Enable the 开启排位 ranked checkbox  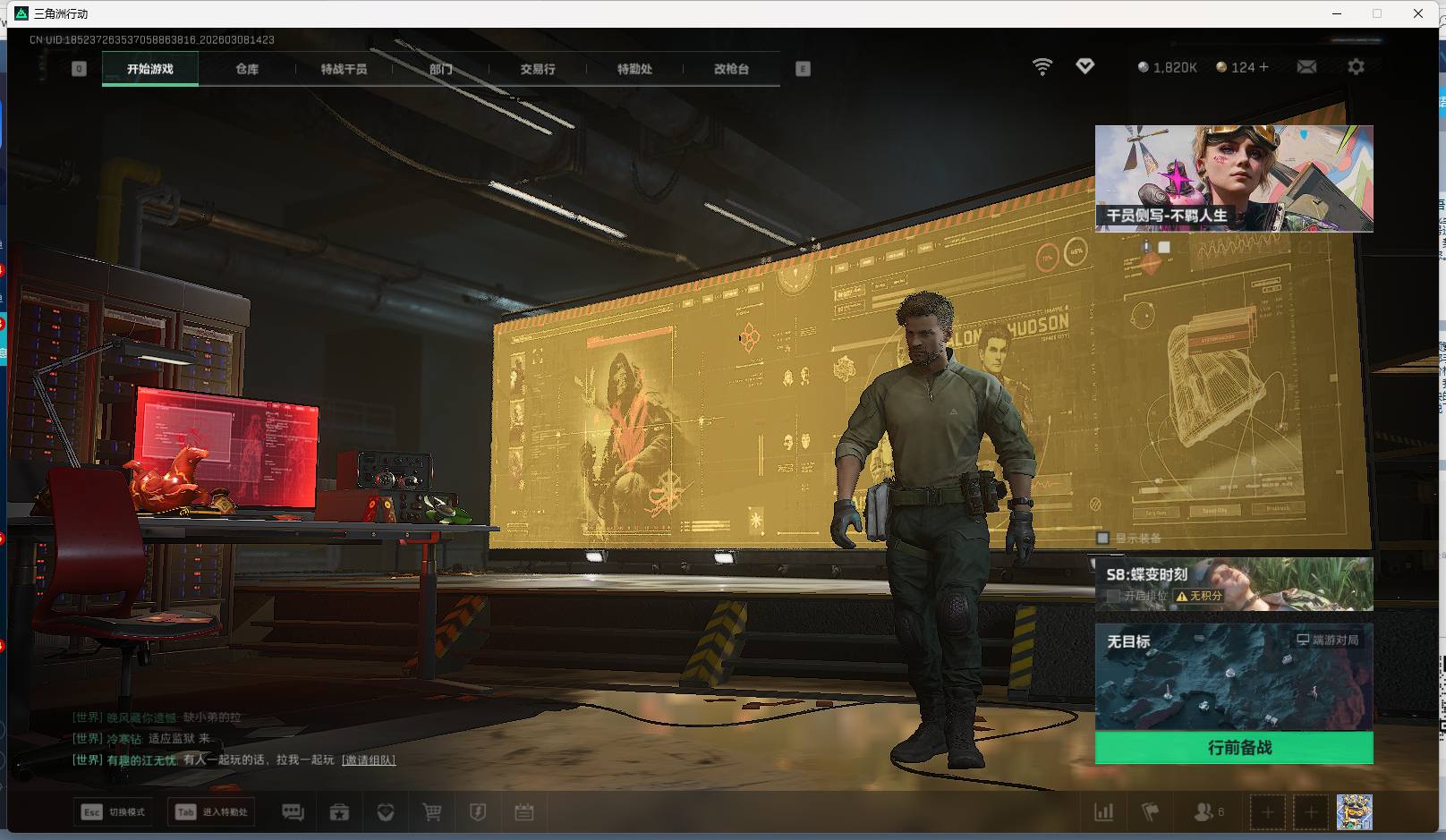(x=1113, y=596)
